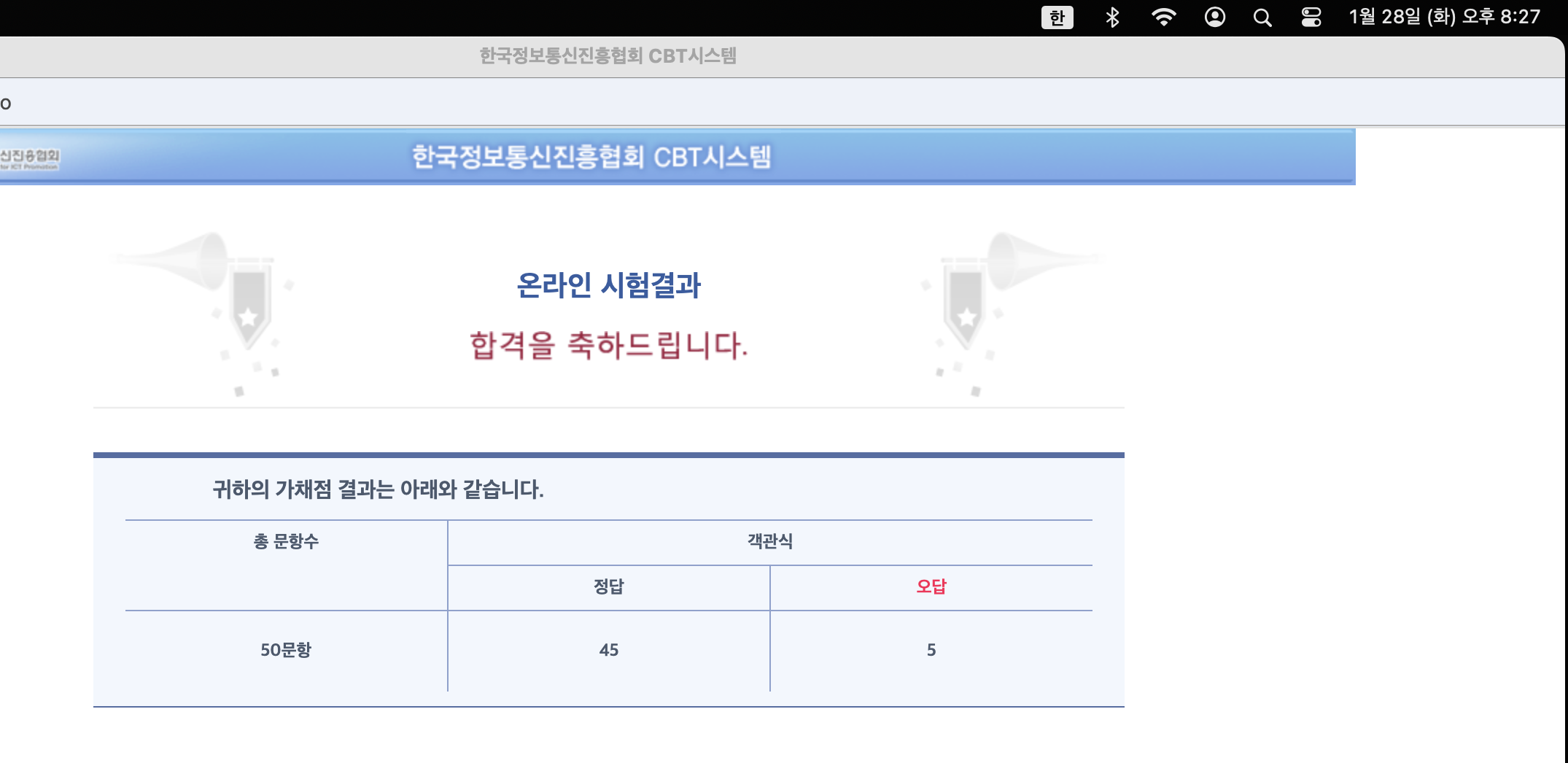Click the banner title 한국정보통신진흥협회 CBT시스템
This screenshot has height=763, width=1568.
[x=591, y=157]
